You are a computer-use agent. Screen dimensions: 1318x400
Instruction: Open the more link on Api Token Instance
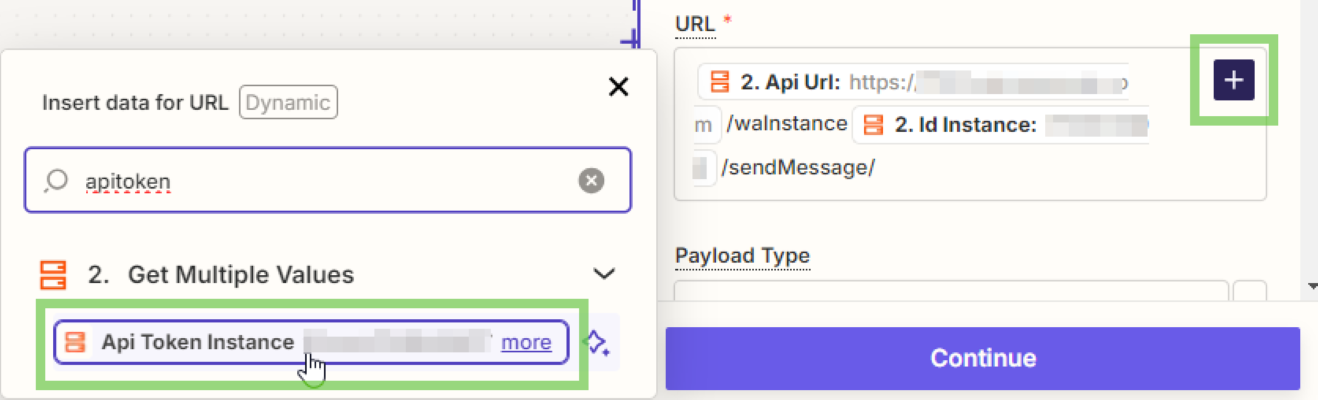tap(526, 343)
